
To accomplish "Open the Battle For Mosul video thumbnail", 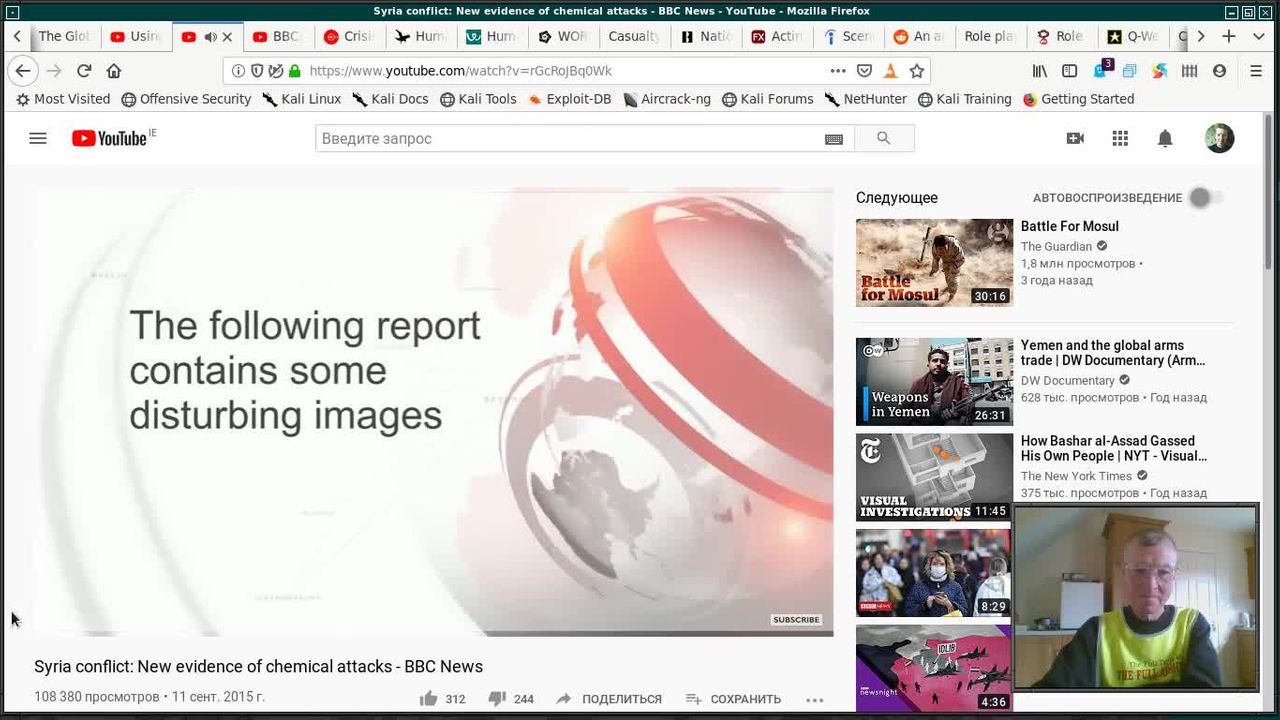I will click(934, 262).
